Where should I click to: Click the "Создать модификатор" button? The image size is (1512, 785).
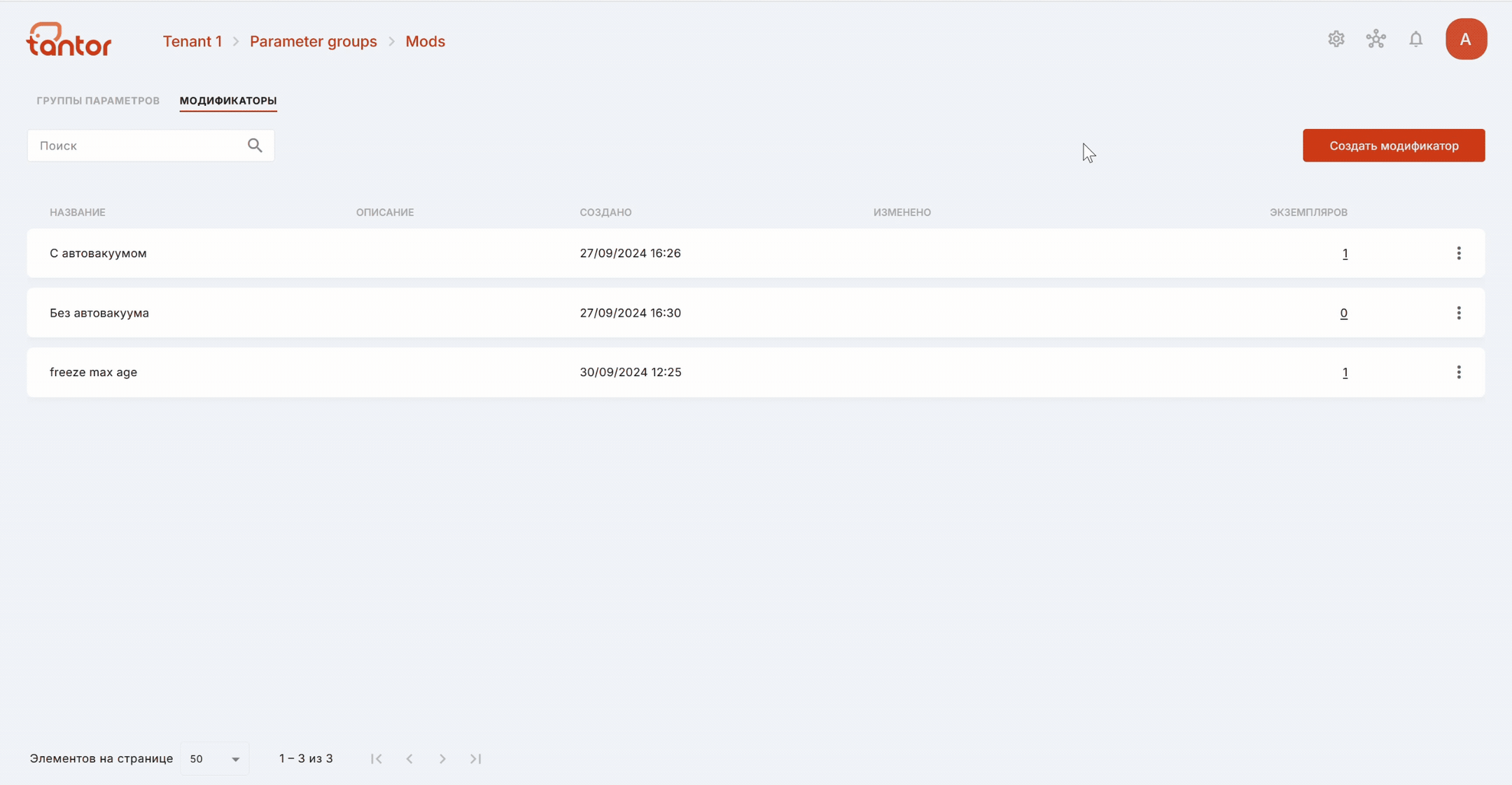tap(1394, 146)
